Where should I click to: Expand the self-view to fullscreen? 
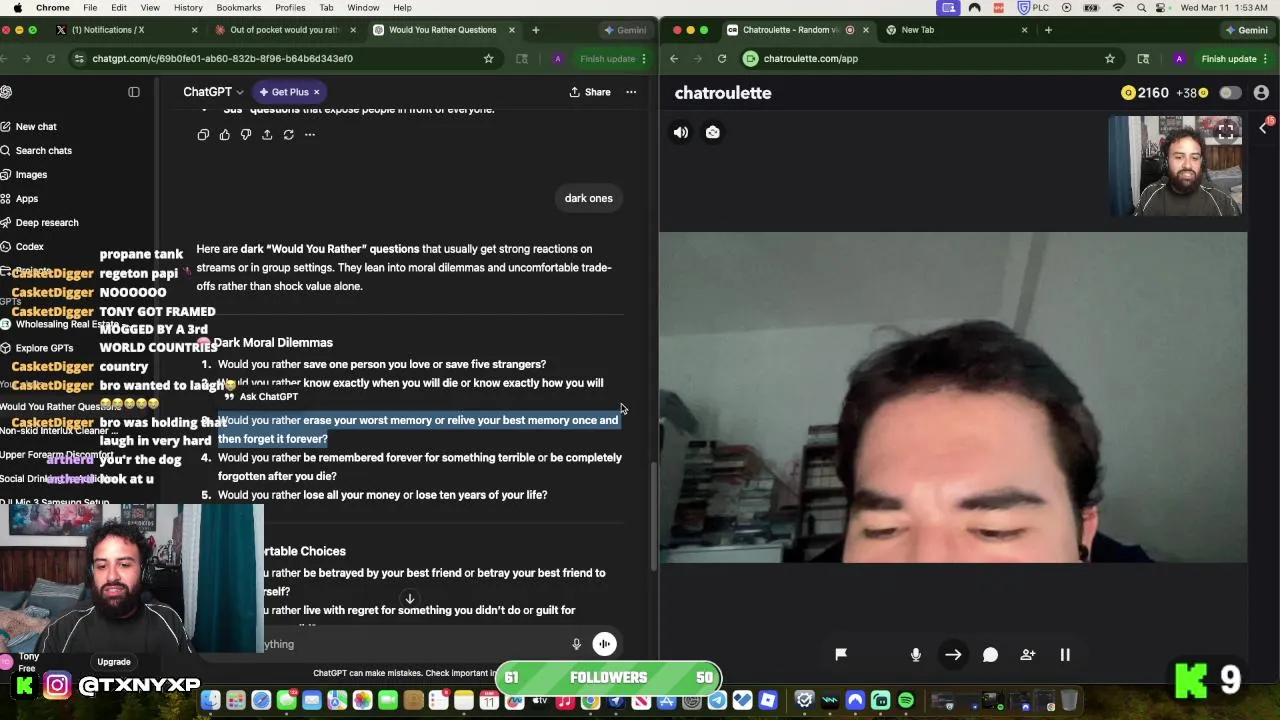1226,131
